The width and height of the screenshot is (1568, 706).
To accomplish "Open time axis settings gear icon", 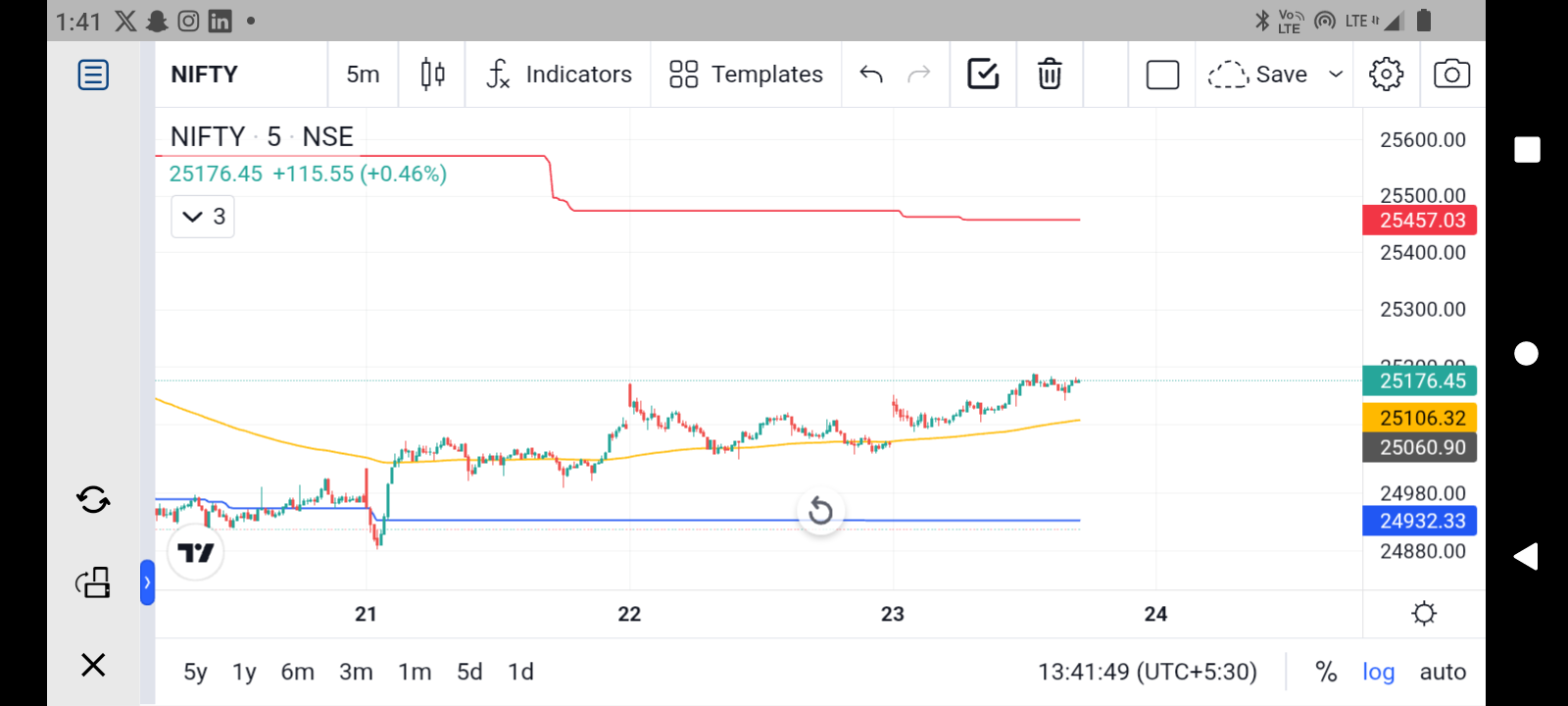I will click(1424, 614).
